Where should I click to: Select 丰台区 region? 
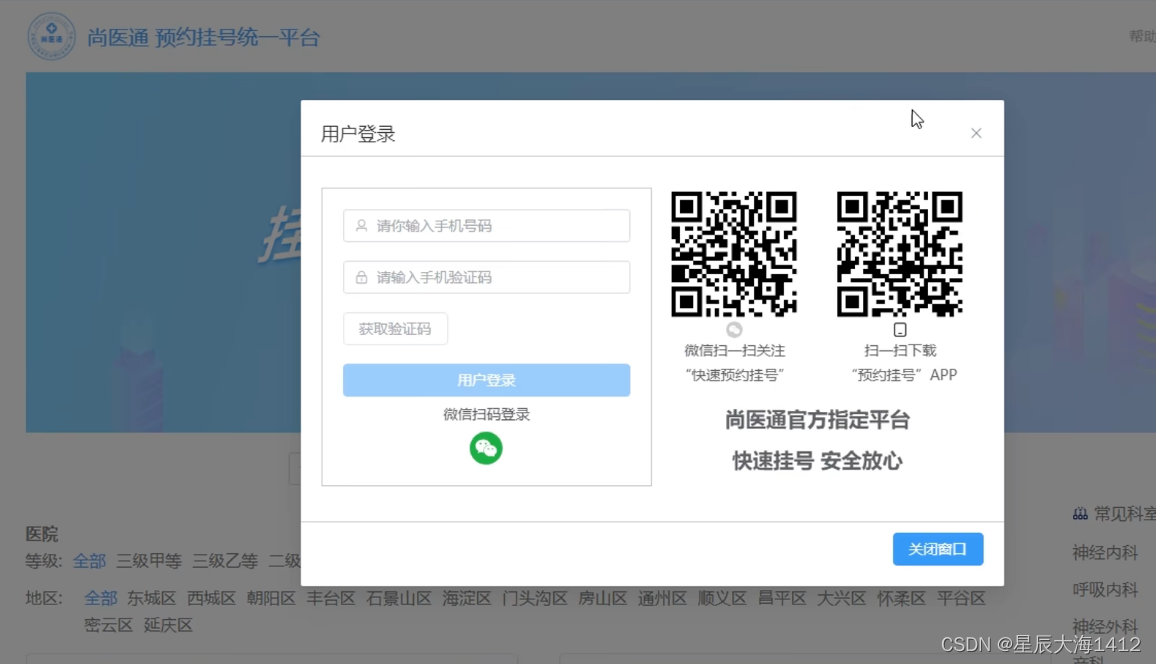[x=331, y=598]
